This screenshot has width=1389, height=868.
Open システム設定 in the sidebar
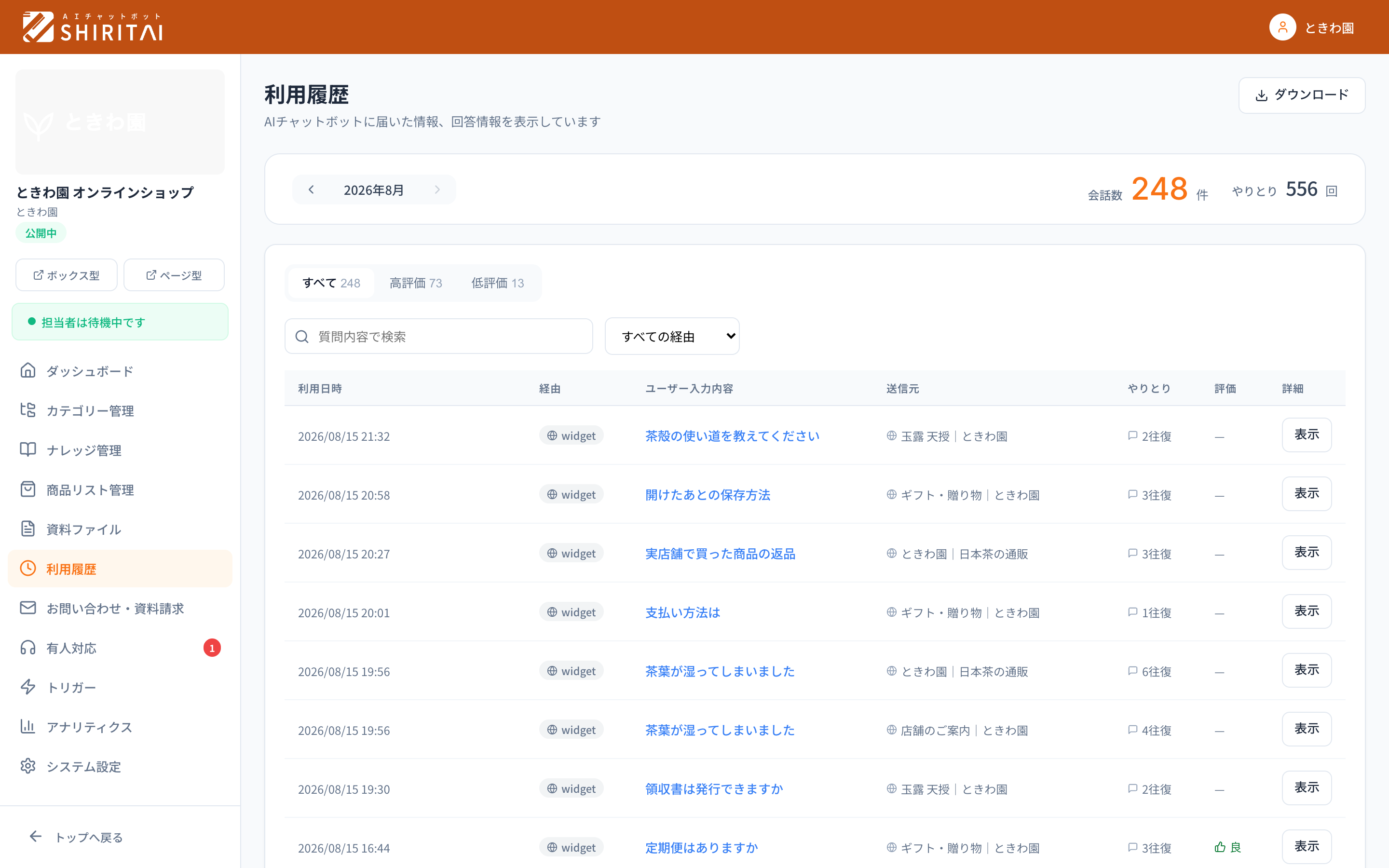click(x=120, y=766)
